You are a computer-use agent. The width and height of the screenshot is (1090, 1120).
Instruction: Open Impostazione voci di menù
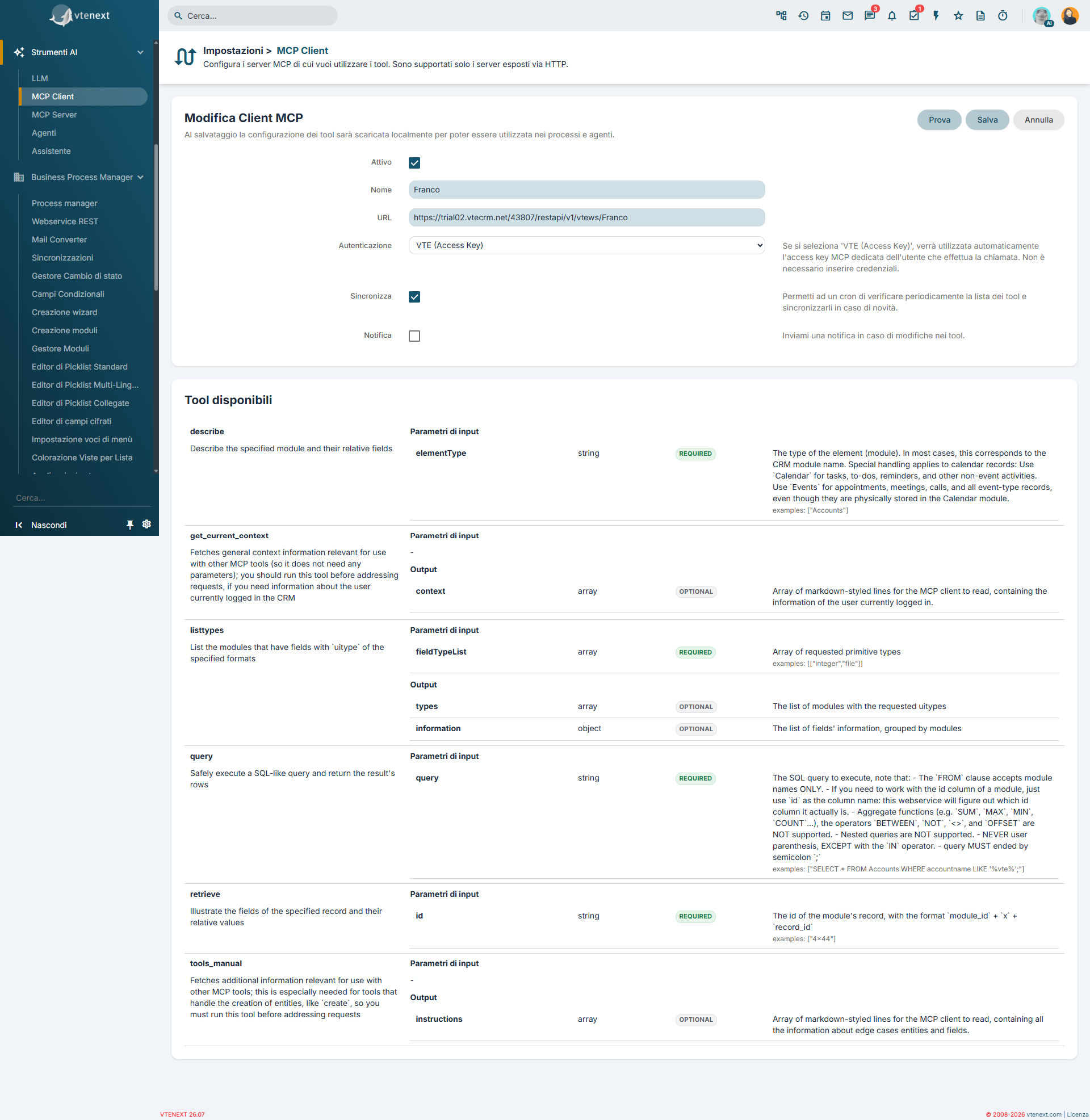[x=82, y=440]
